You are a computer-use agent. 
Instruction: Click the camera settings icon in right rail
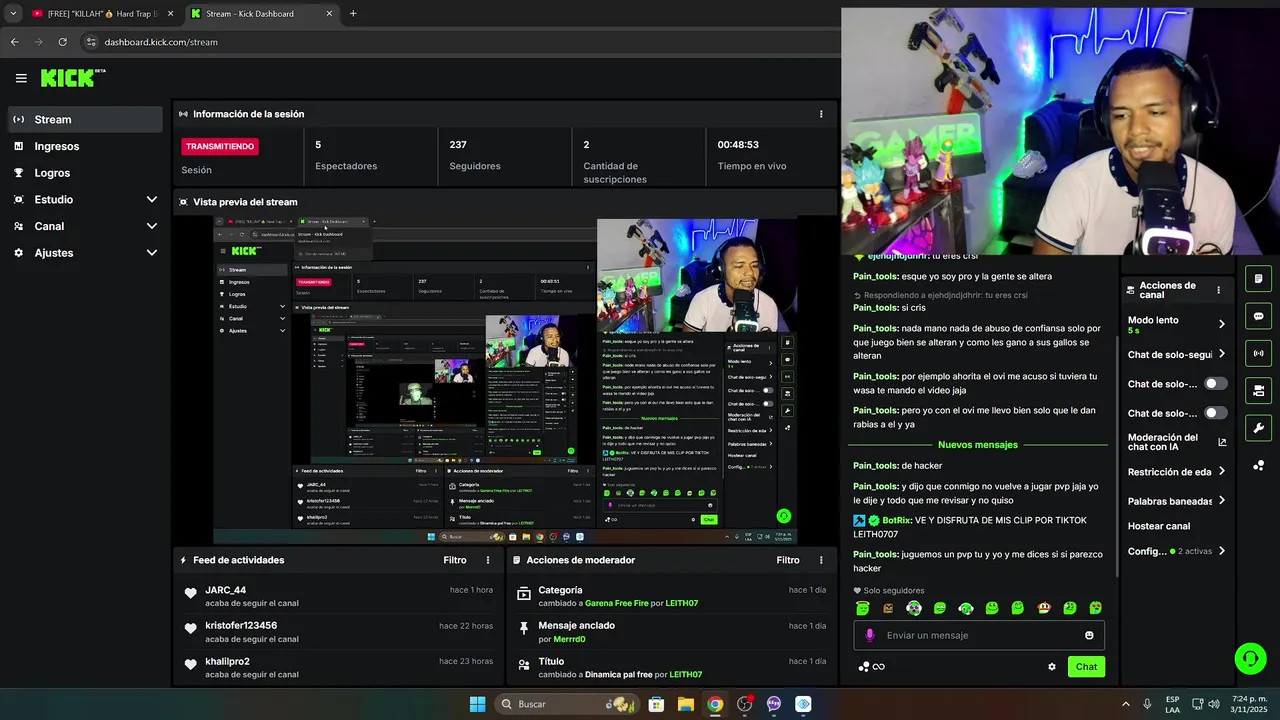click(x=1258, y=390)
